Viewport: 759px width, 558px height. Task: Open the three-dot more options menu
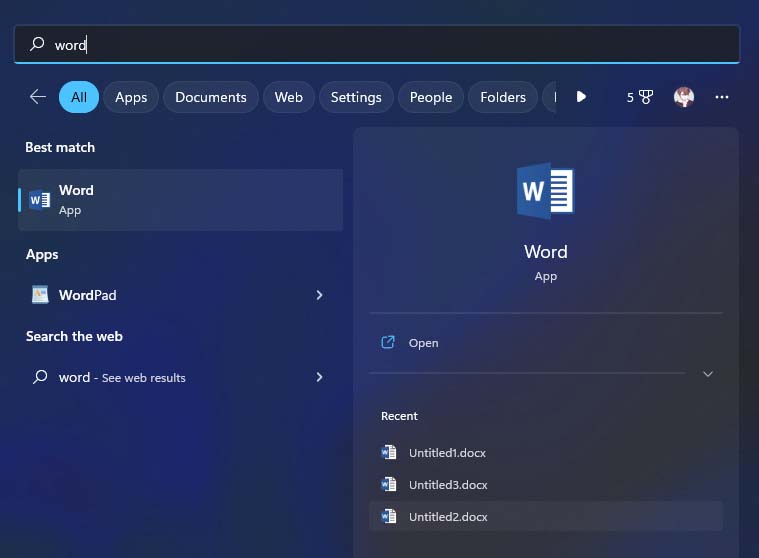click(722, 97)
